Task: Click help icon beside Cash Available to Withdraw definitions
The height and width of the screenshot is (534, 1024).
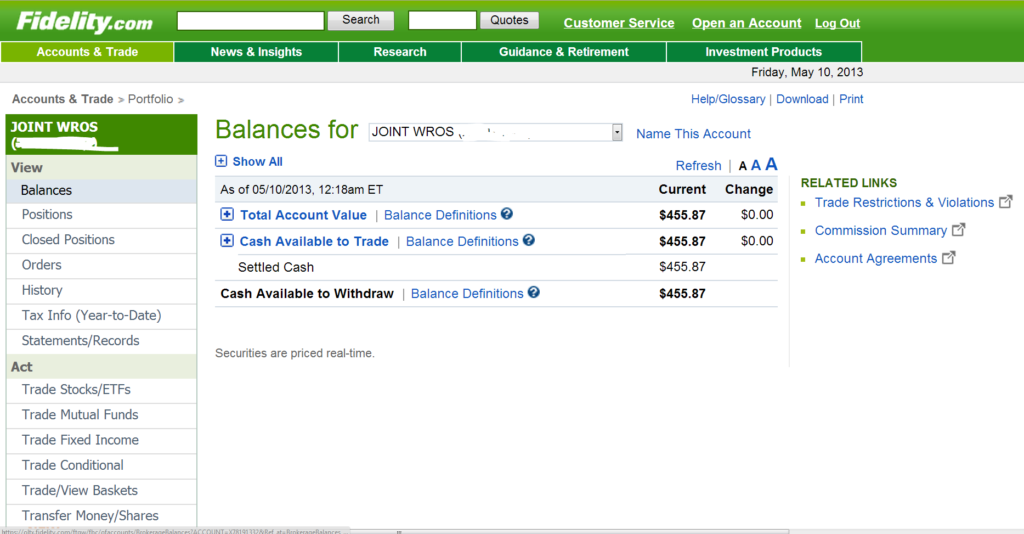Action: point(534,292)
